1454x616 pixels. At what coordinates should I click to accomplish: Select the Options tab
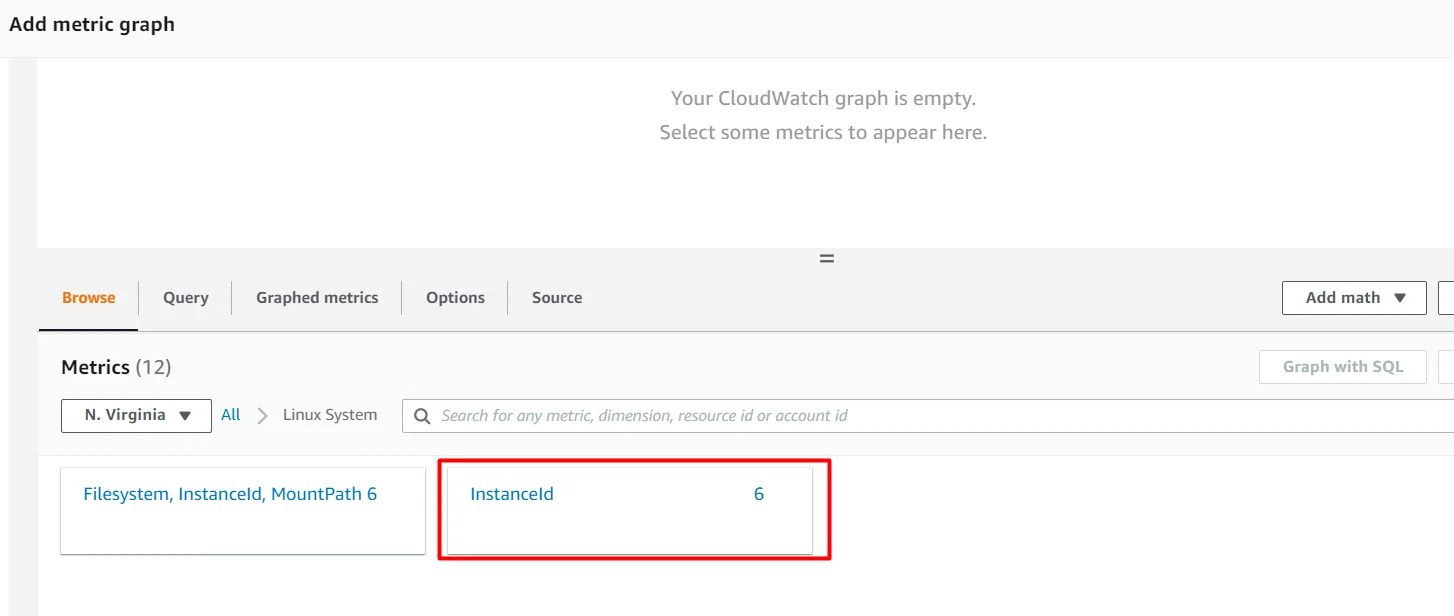pyautogui.click(x=455, y=297)
